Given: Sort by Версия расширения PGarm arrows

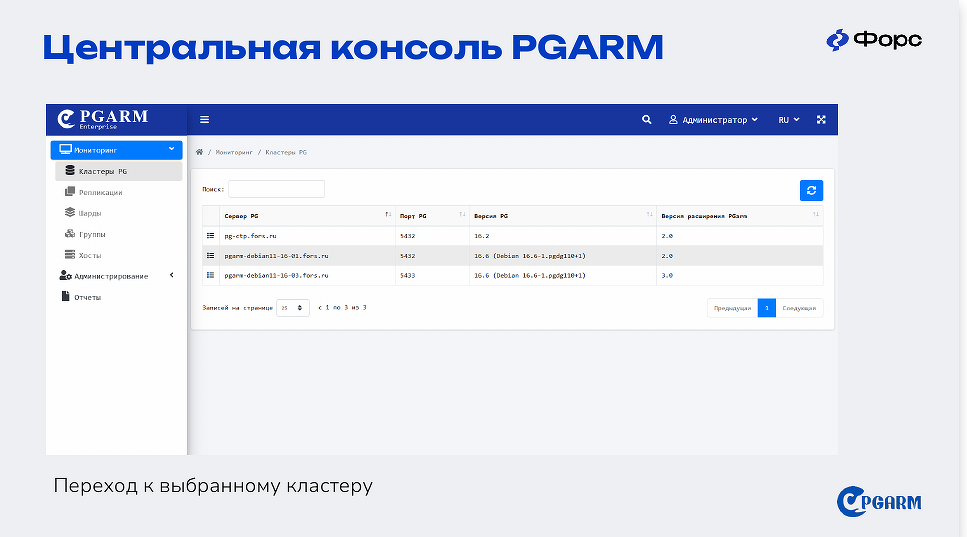Looking at the screenshot, I should click(816, 215).
